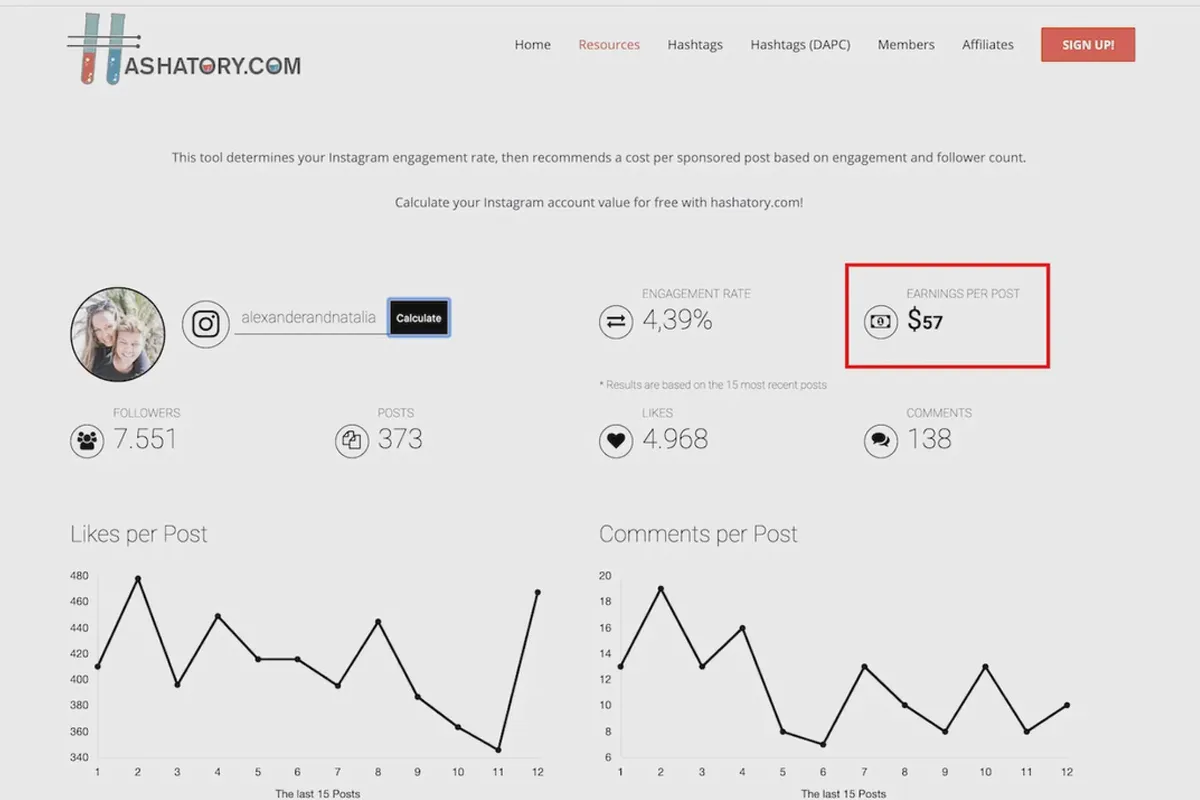The image size is (1200, 800).
Task: Click the SIGN UP! button
Action: (x=1088, y=45)
